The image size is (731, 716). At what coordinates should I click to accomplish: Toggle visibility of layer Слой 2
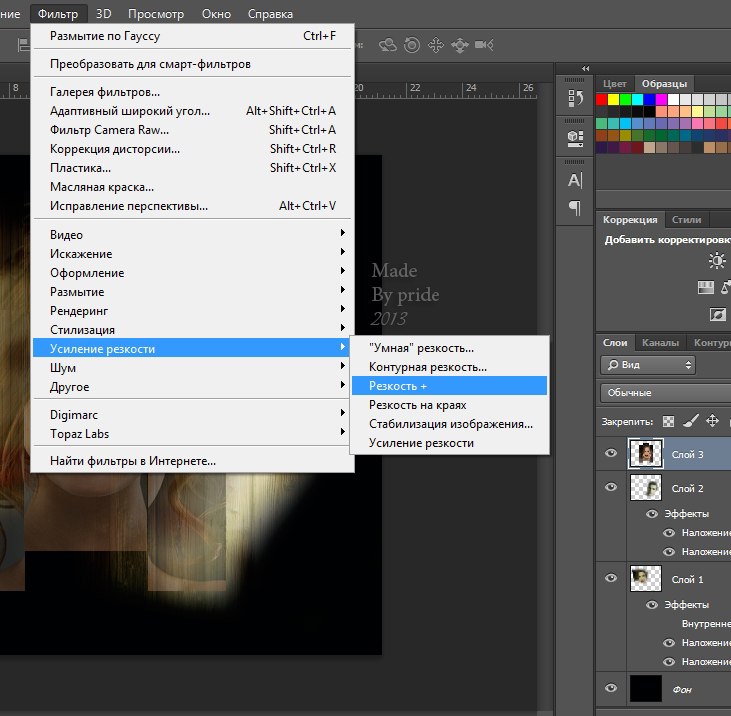[x=612, y=488]
